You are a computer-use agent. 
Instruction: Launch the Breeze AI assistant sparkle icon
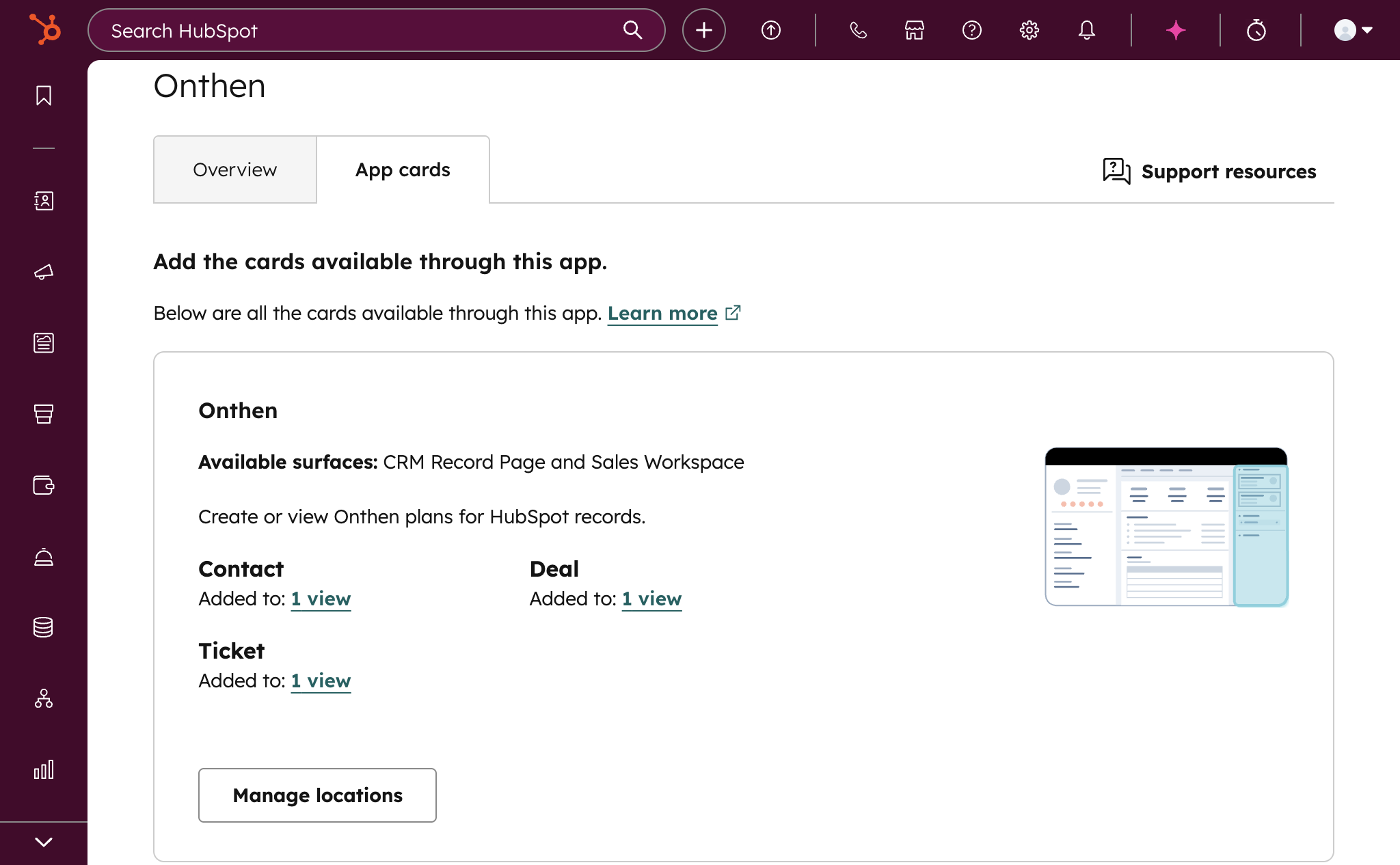1176,30
